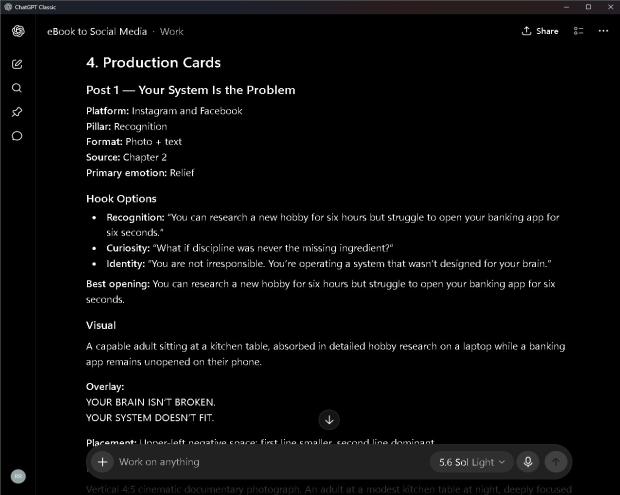Screen dimensions: 620x495
Task: Open the three-dot more options menu
Action: click(x=603, y=31)
